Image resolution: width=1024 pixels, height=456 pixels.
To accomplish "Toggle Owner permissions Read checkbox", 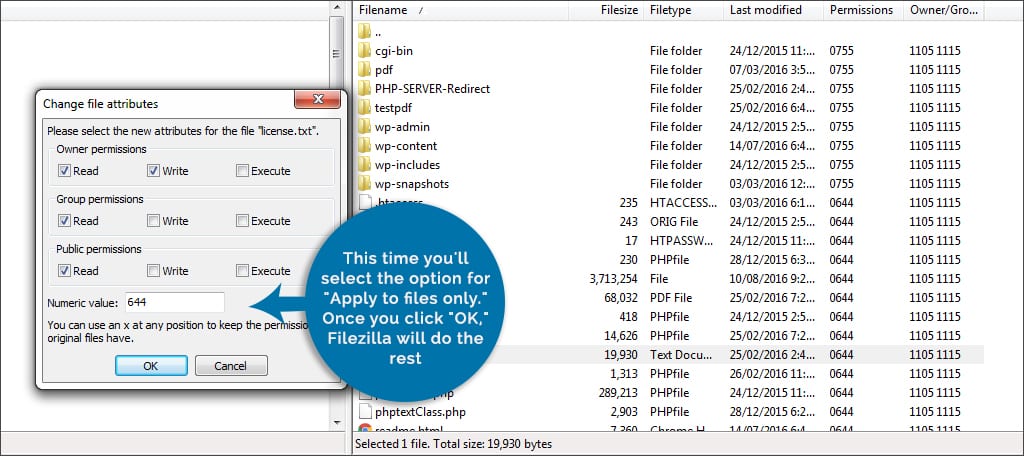I will [x=64, y=171].
